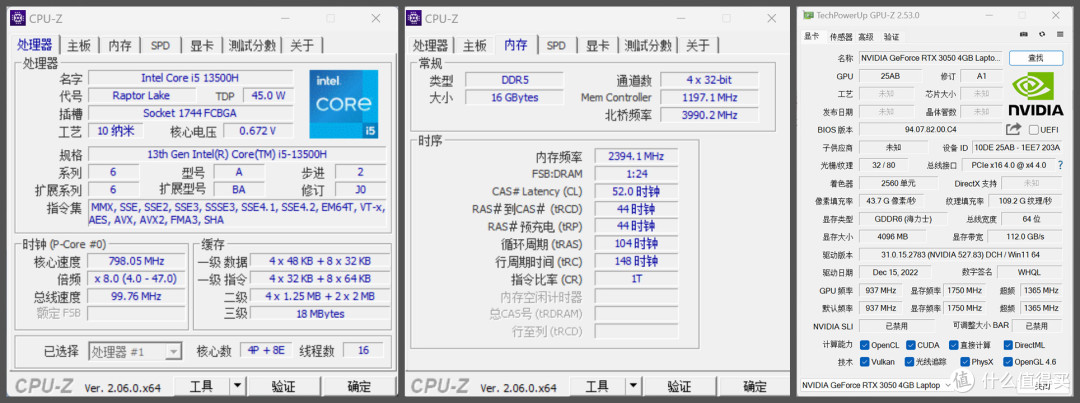1080x403 pixels.
Task: Select the memory size value 16 GBytes
Action: (x=514, y=98)
